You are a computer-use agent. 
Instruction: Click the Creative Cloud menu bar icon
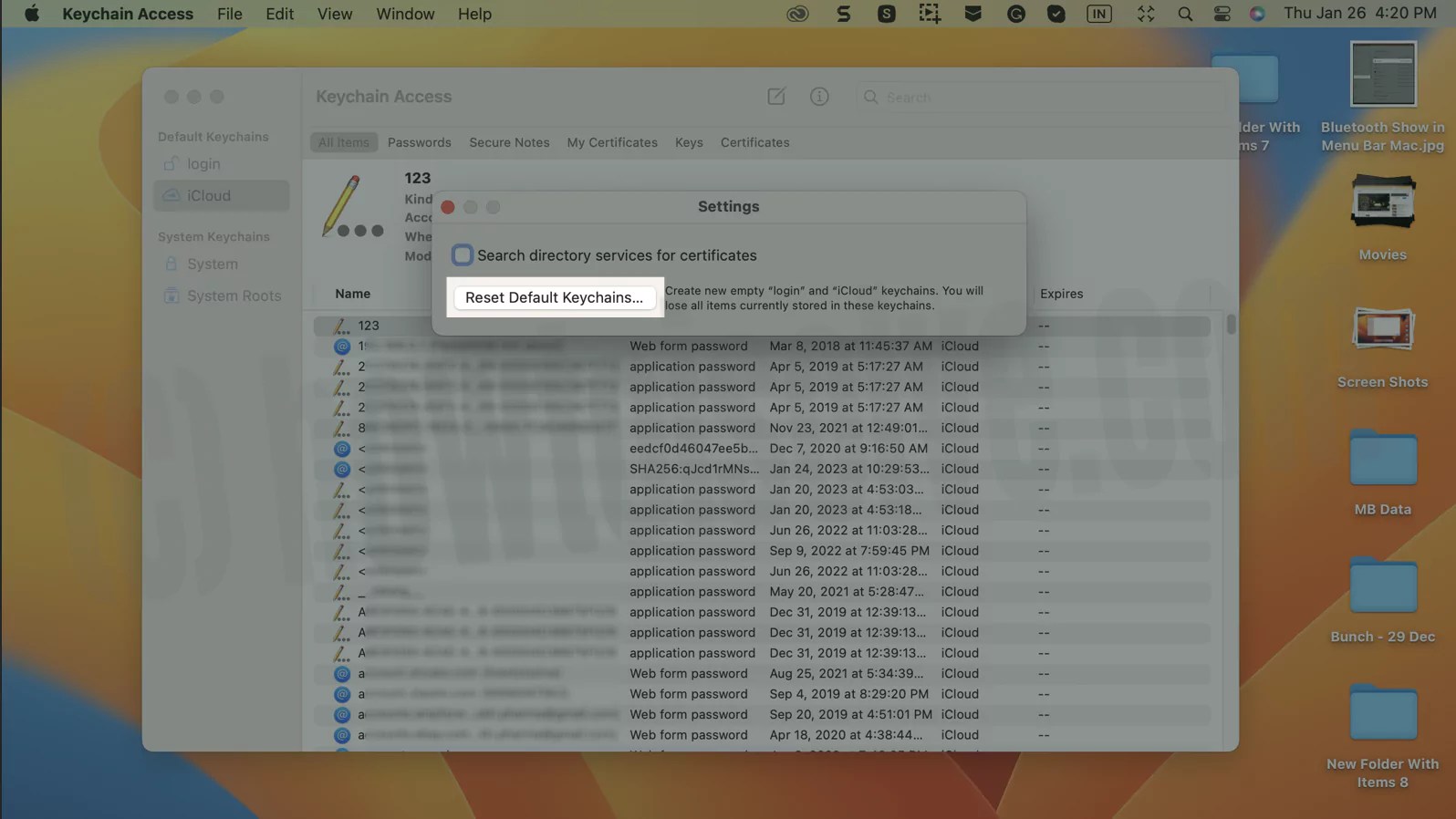[x=797, y=14]
